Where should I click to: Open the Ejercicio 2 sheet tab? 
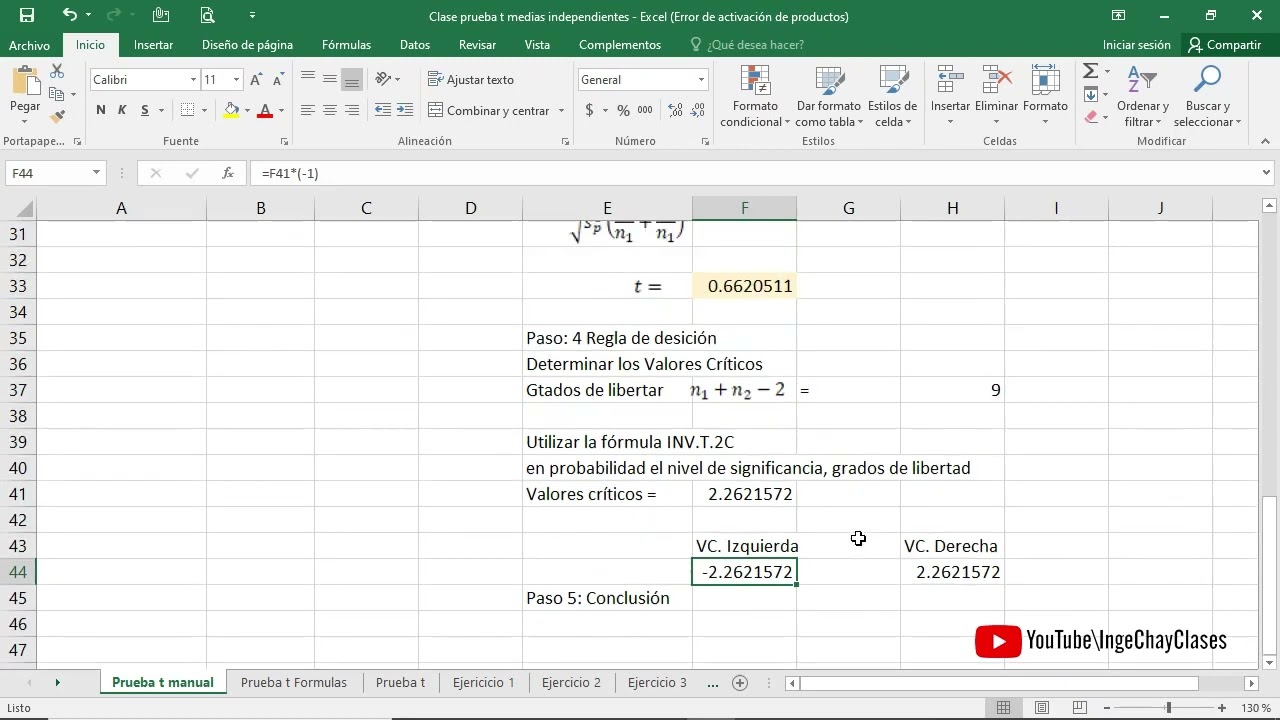coord(571,683)
